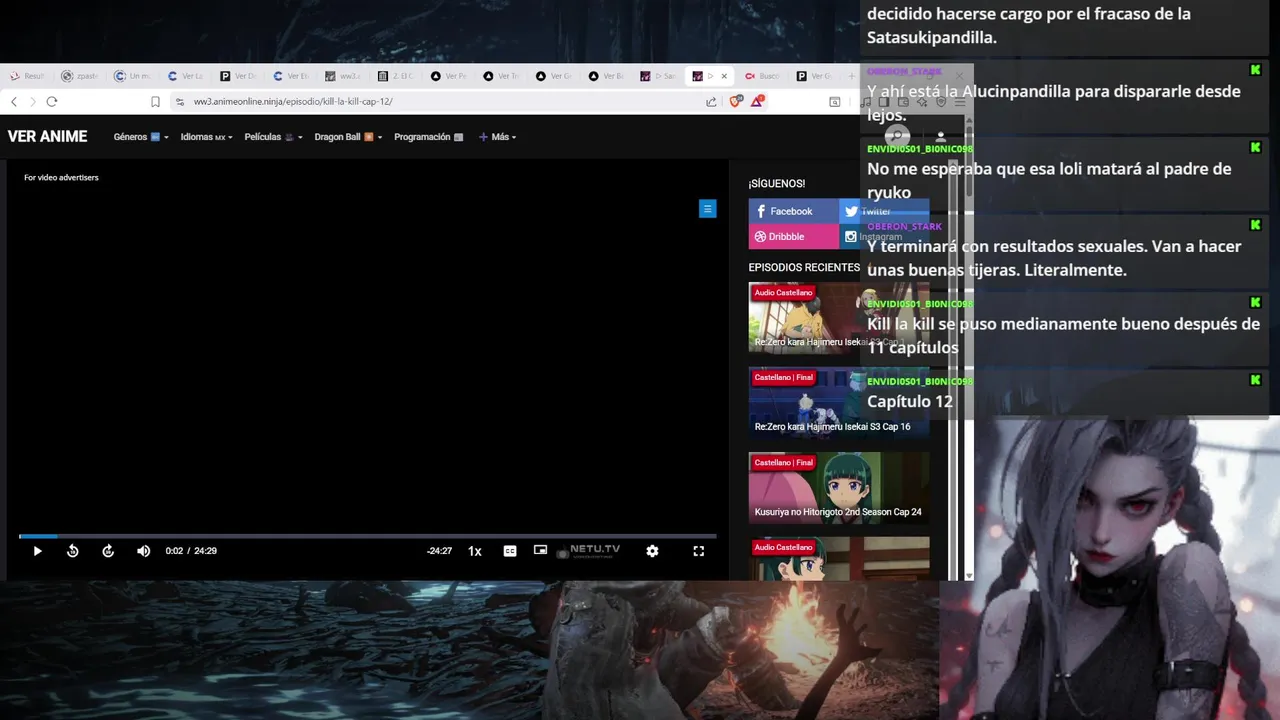The height and width of the screenshot is (720, 1280).
Task: Click 'For video advertisers' text
Action: [x=61, y=177]
